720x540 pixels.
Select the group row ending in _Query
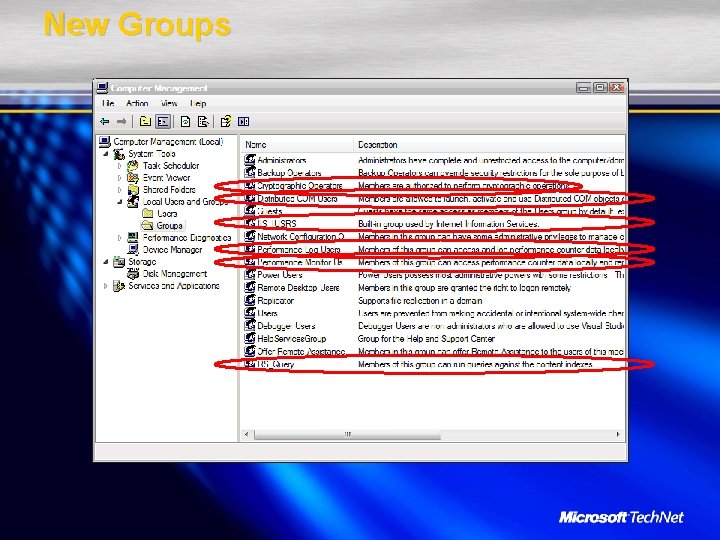[x=433, y=364]
